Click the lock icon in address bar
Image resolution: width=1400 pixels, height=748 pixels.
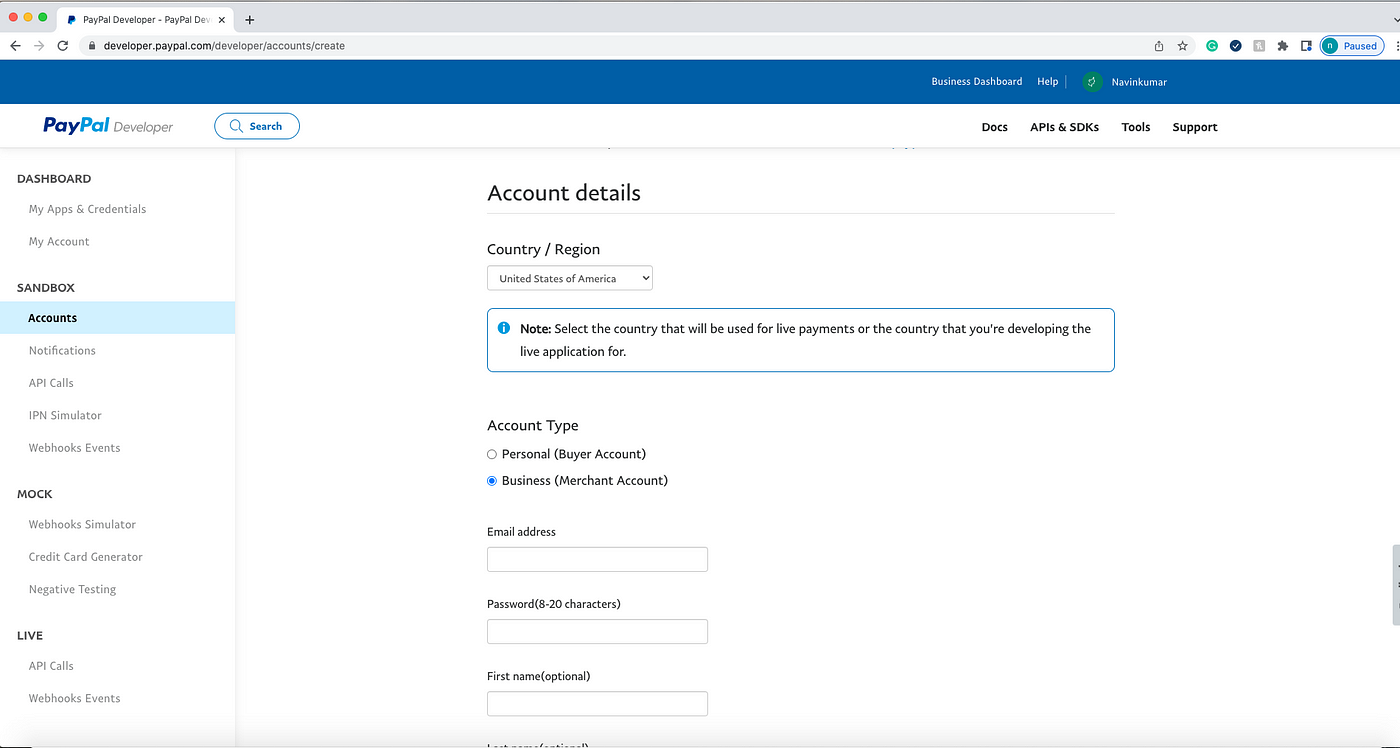pyautogui.click(x=91, y=46)
